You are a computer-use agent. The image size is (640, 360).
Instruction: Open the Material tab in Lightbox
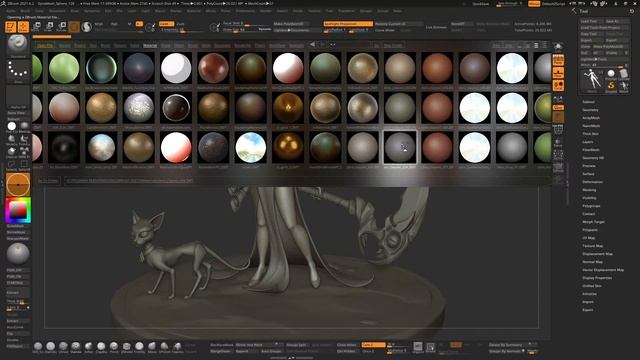(x=150, y=46)
